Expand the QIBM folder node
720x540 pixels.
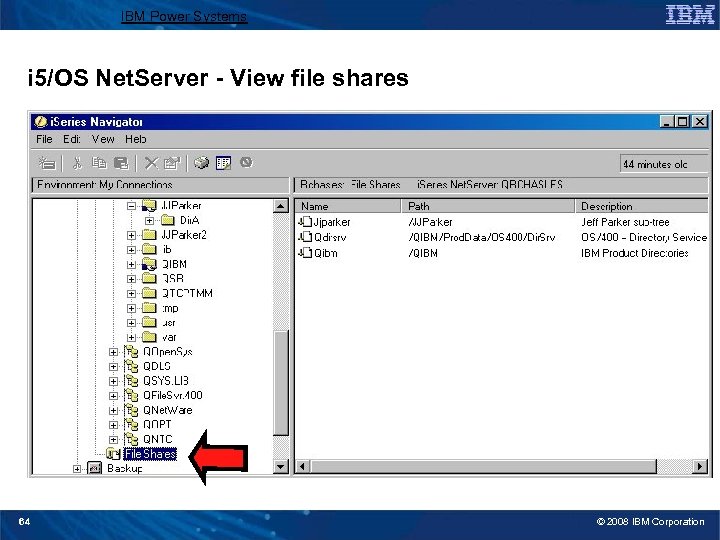131,264
